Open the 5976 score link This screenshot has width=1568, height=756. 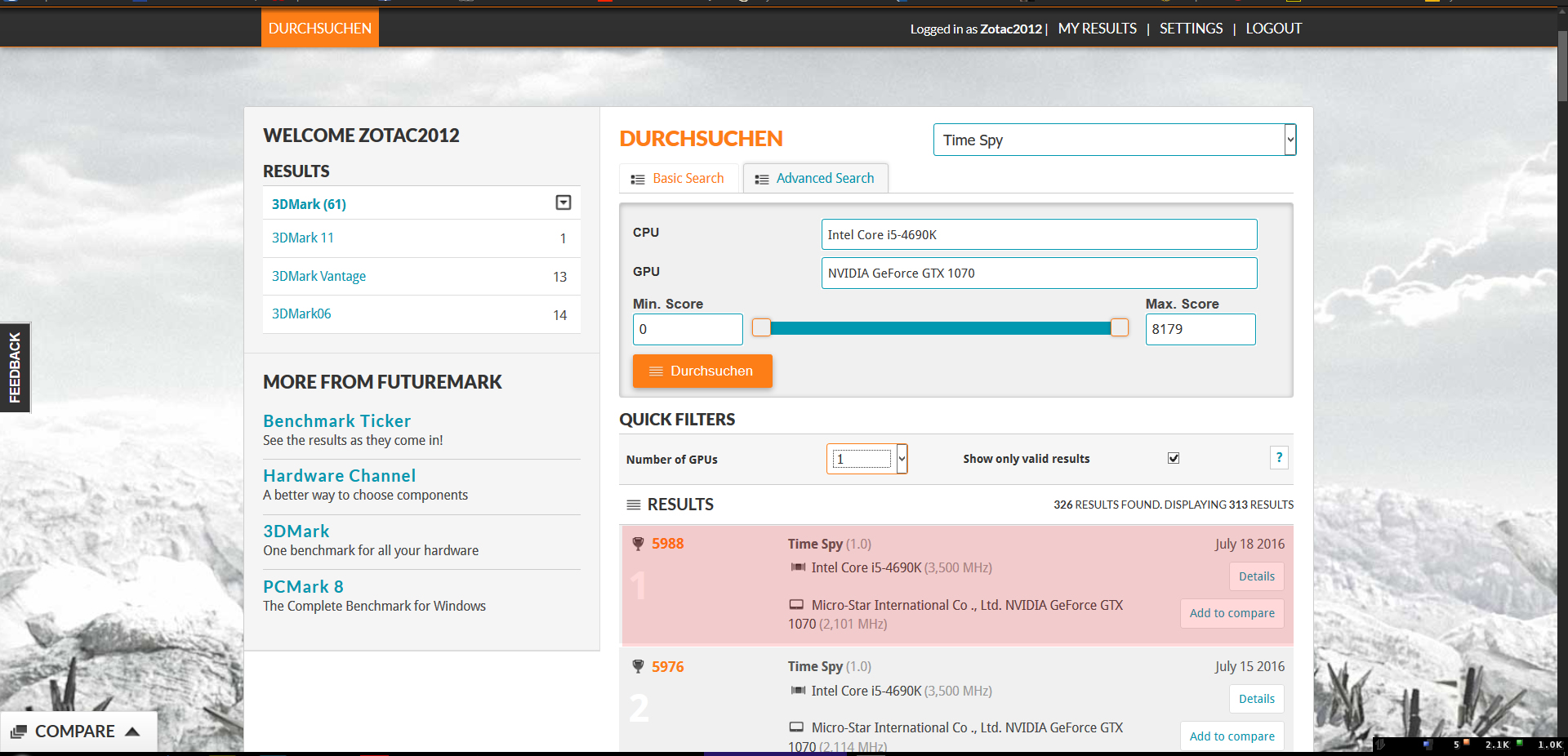667,667
